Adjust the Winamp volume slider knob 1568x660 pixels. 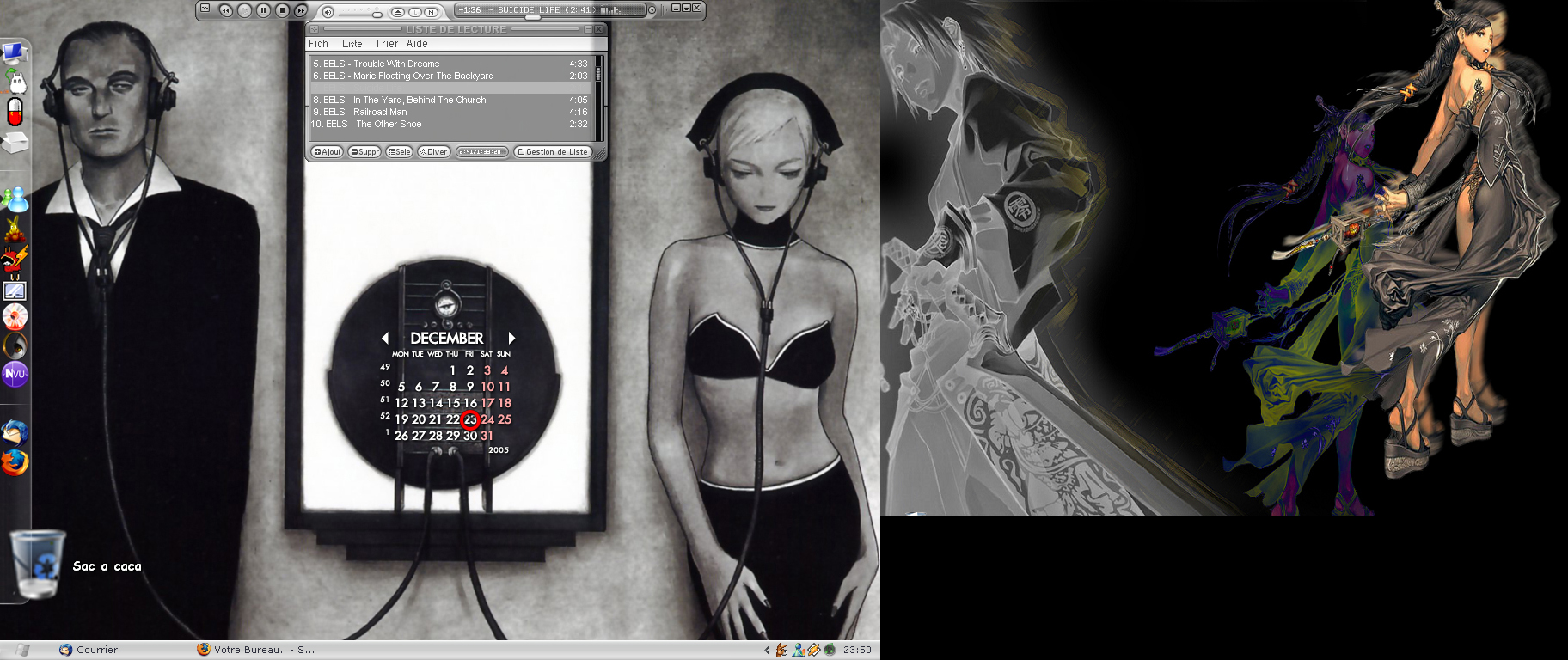[x=377, y=14]
